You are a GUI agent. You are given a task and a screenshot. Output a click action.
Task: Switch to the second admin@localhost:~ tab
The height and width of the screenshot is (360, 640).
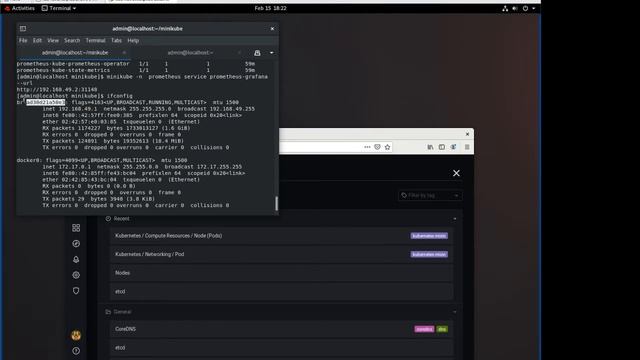tap(190, 53)
